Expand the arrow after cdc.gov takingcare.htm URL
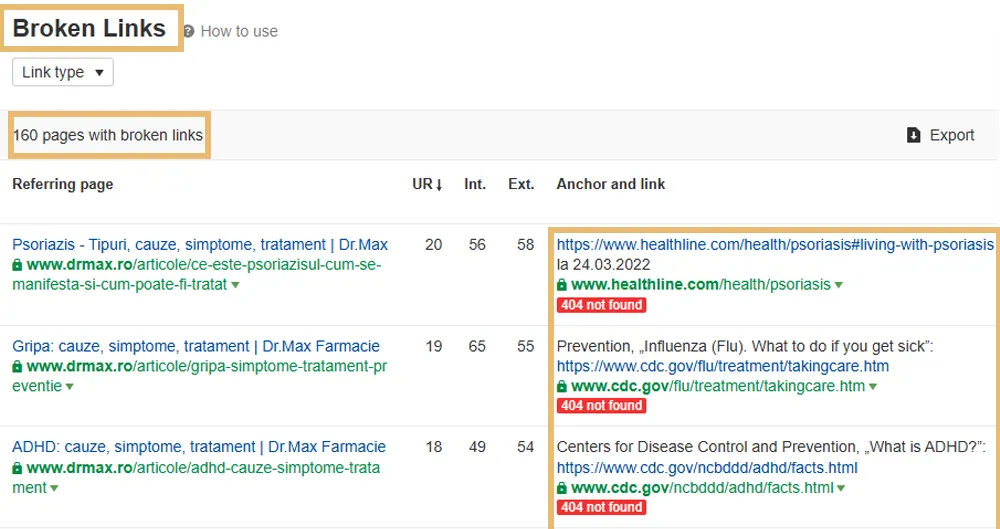The width and height of the screenshot is (1000, 529). 873,387
